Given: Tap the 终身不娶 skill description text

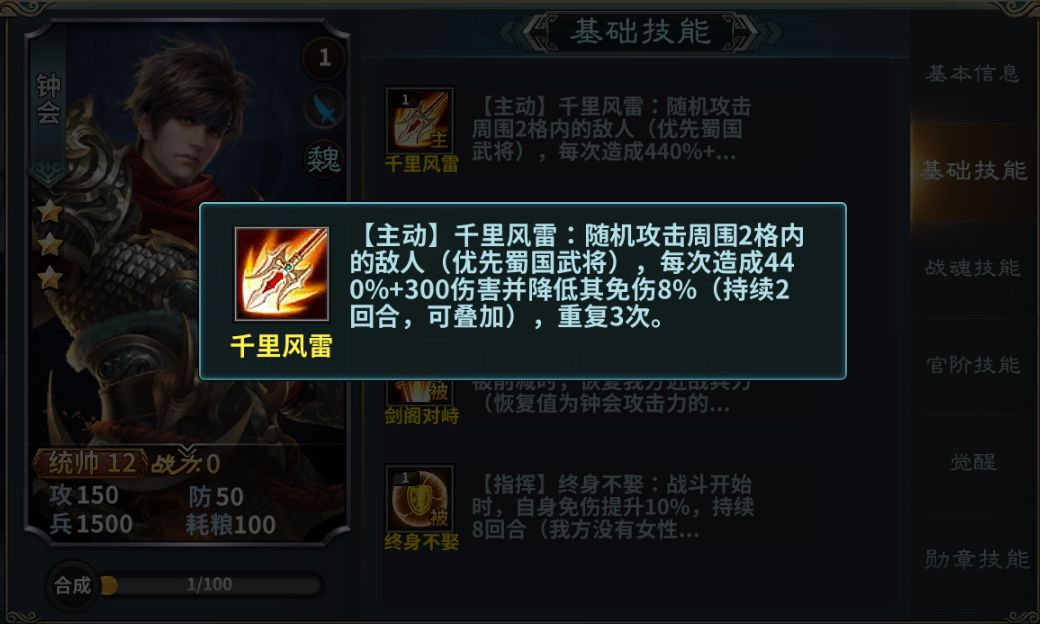Looking at the screenshot, I should pyautogui.click(x=612, y=507).
